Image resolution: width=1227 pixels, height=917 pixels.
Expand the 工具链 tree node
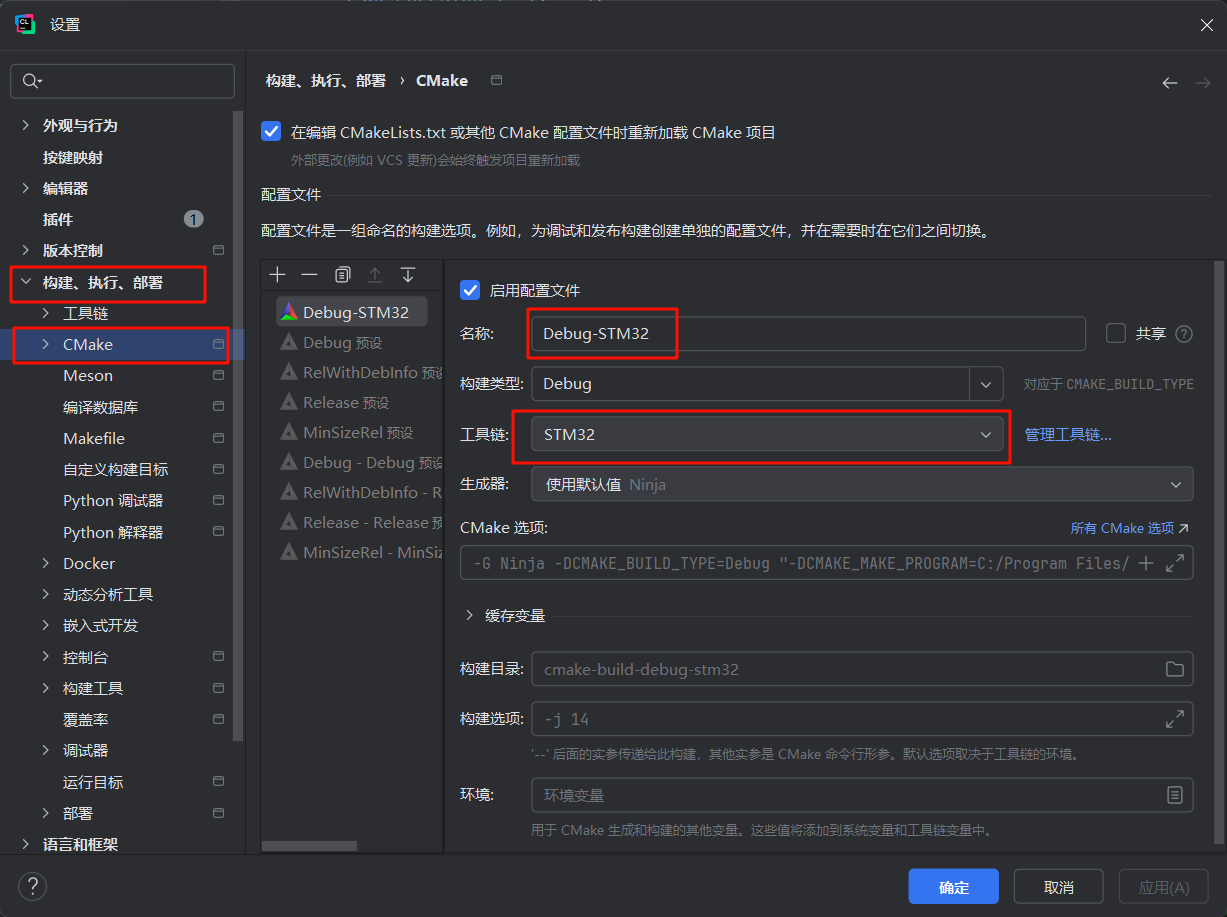46,314
